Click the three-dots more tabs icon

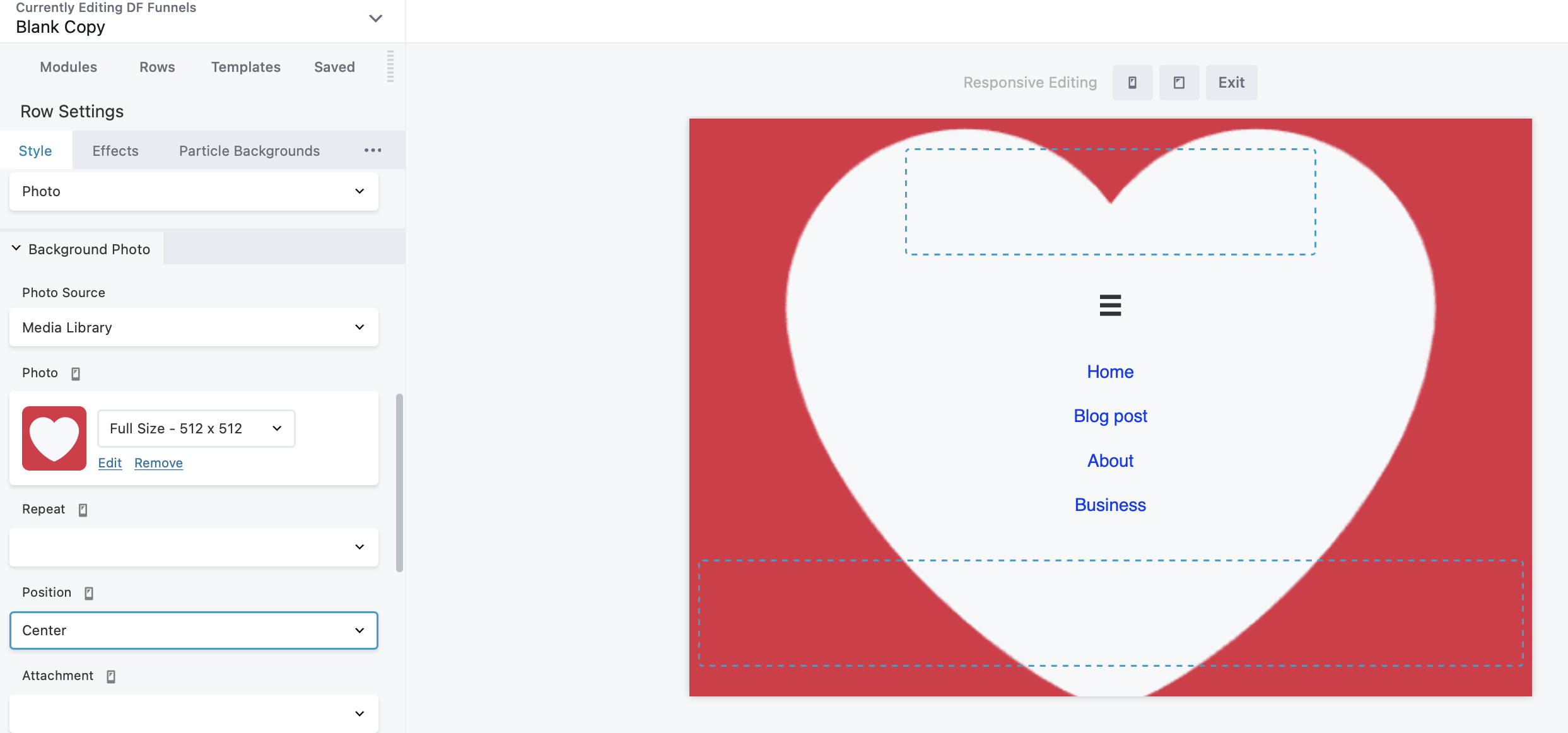(x=373, y=150)
